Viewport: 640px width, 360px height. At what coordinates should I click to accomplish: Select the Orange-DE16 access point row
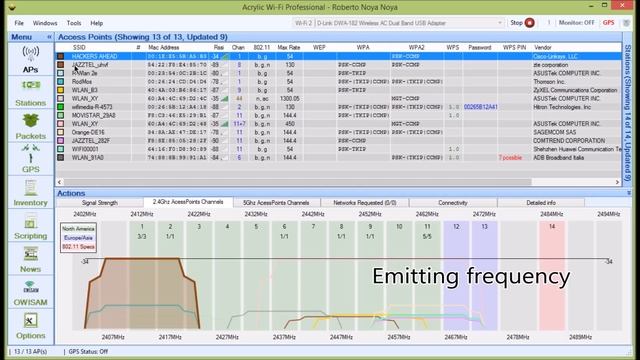click(338, 132)
